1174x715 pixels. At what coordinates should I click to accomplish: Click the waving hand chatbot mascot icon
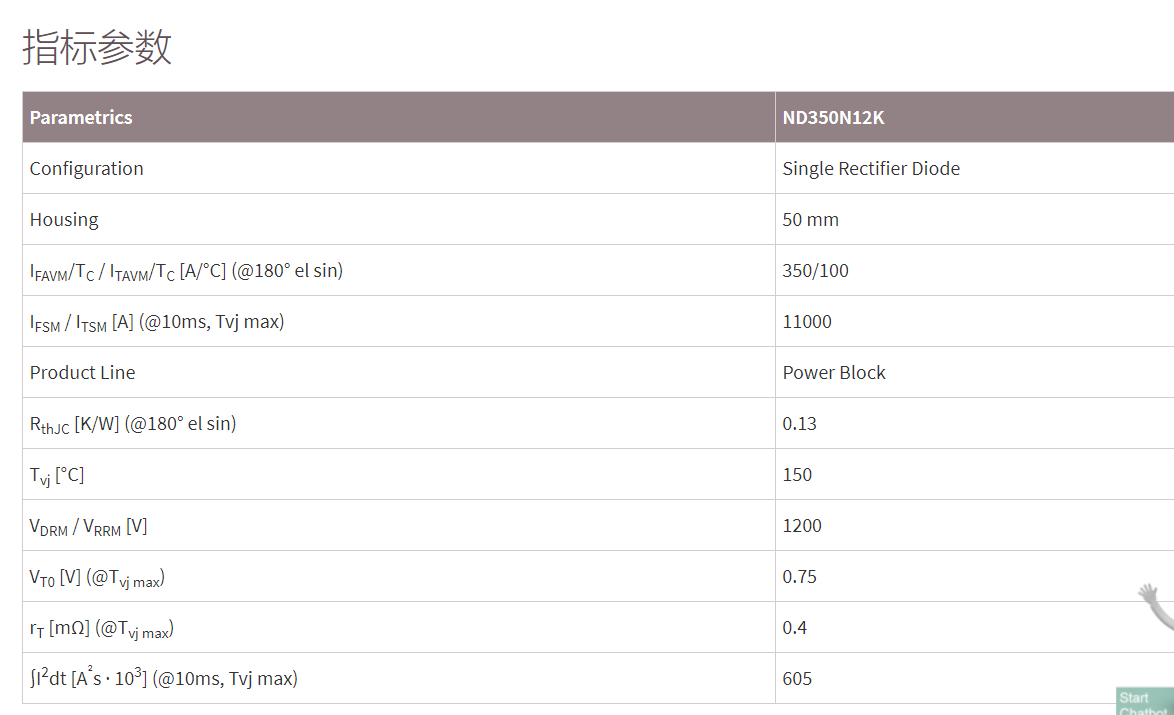[1157, 608]
